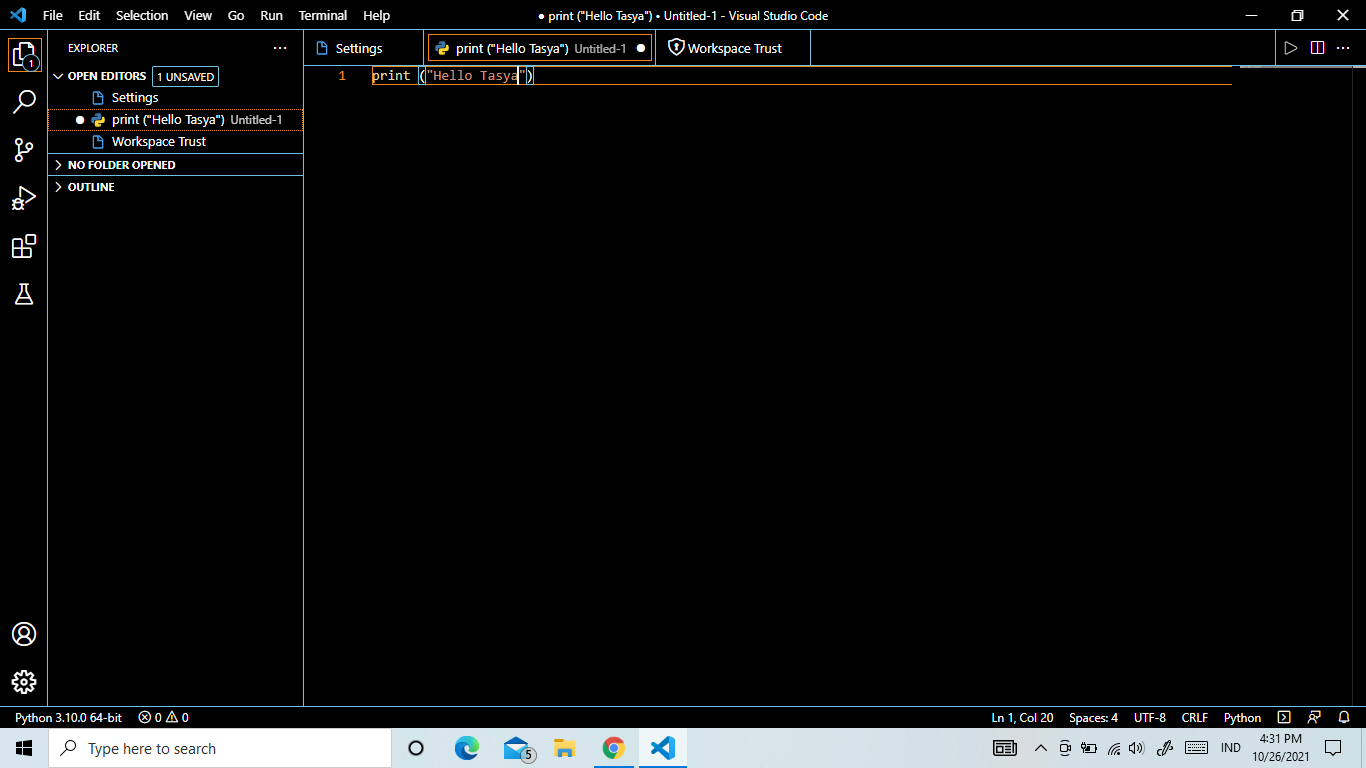Screen dimensions: 1366x768
Task: Select Python language mode in status bar
Action: click(x=1242, y=717)
